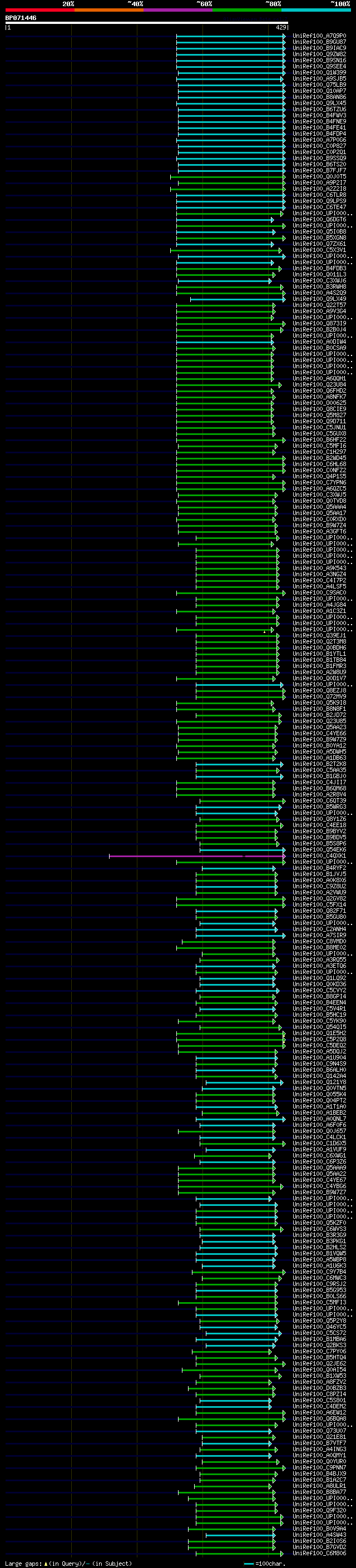Select hit label UniRef100_B7FJF7
The width and height of the screenshot is (356, 1568).
[x=319, y=170]
